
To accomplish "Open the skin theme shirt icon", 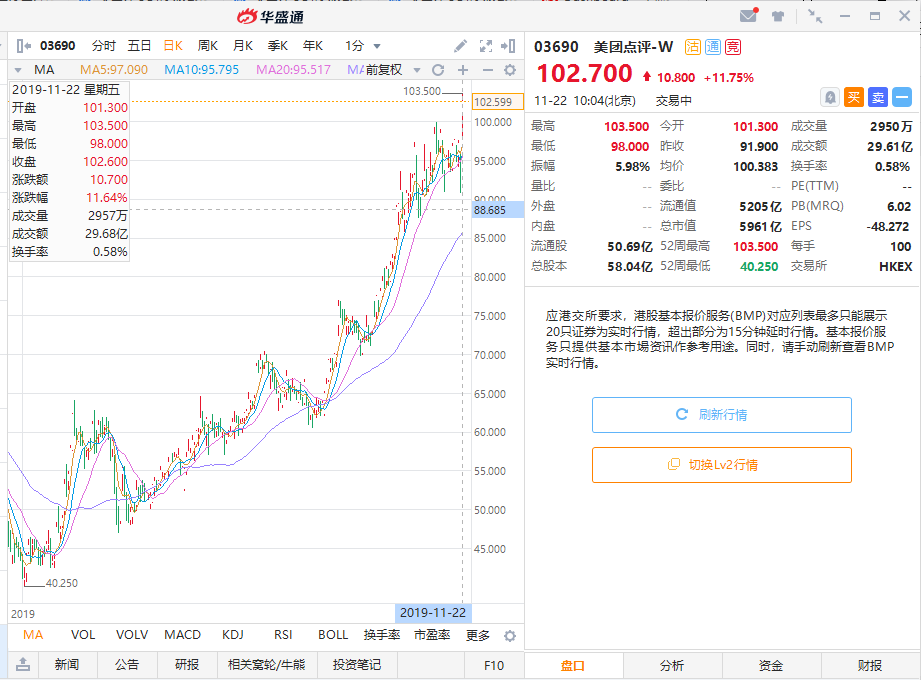I will point(778,16).
